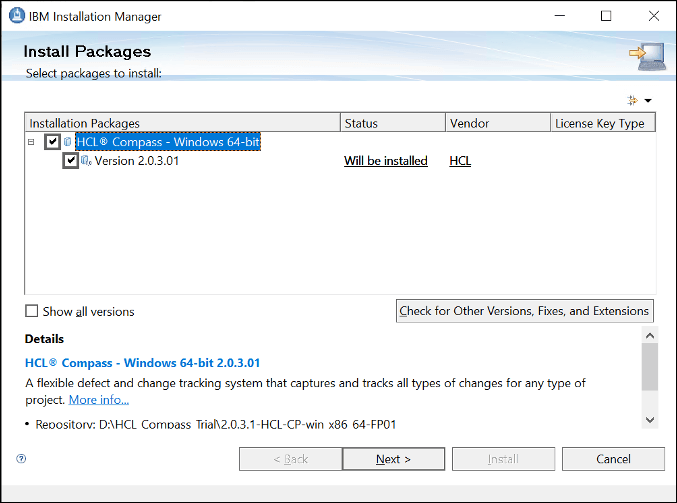
Task: Maximize the Installation Manager window
Action: pos(606,16)
